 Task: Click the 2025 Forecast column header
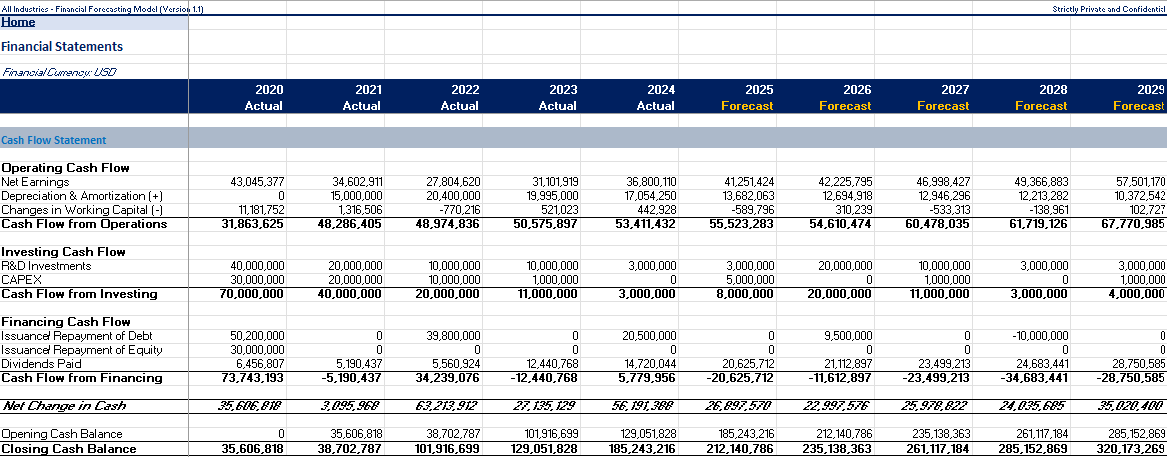tap(747, 98)
